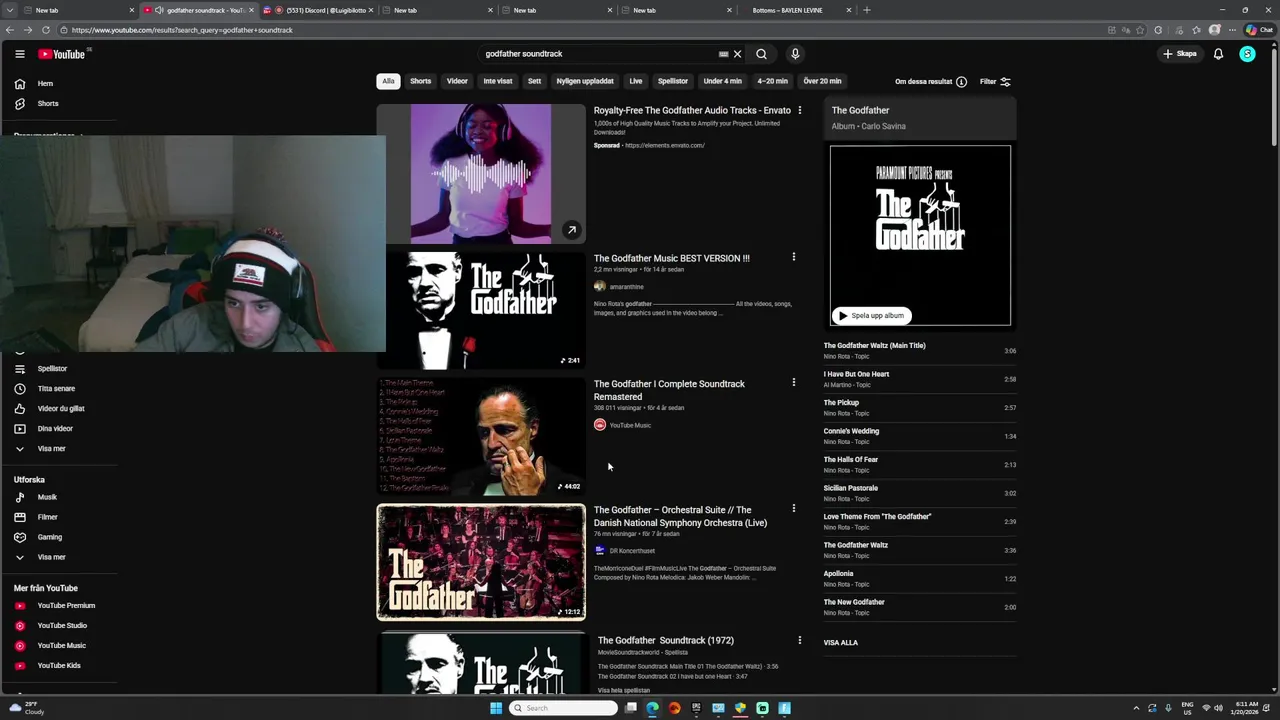Open the account avatar menu

click(1247, 54)
